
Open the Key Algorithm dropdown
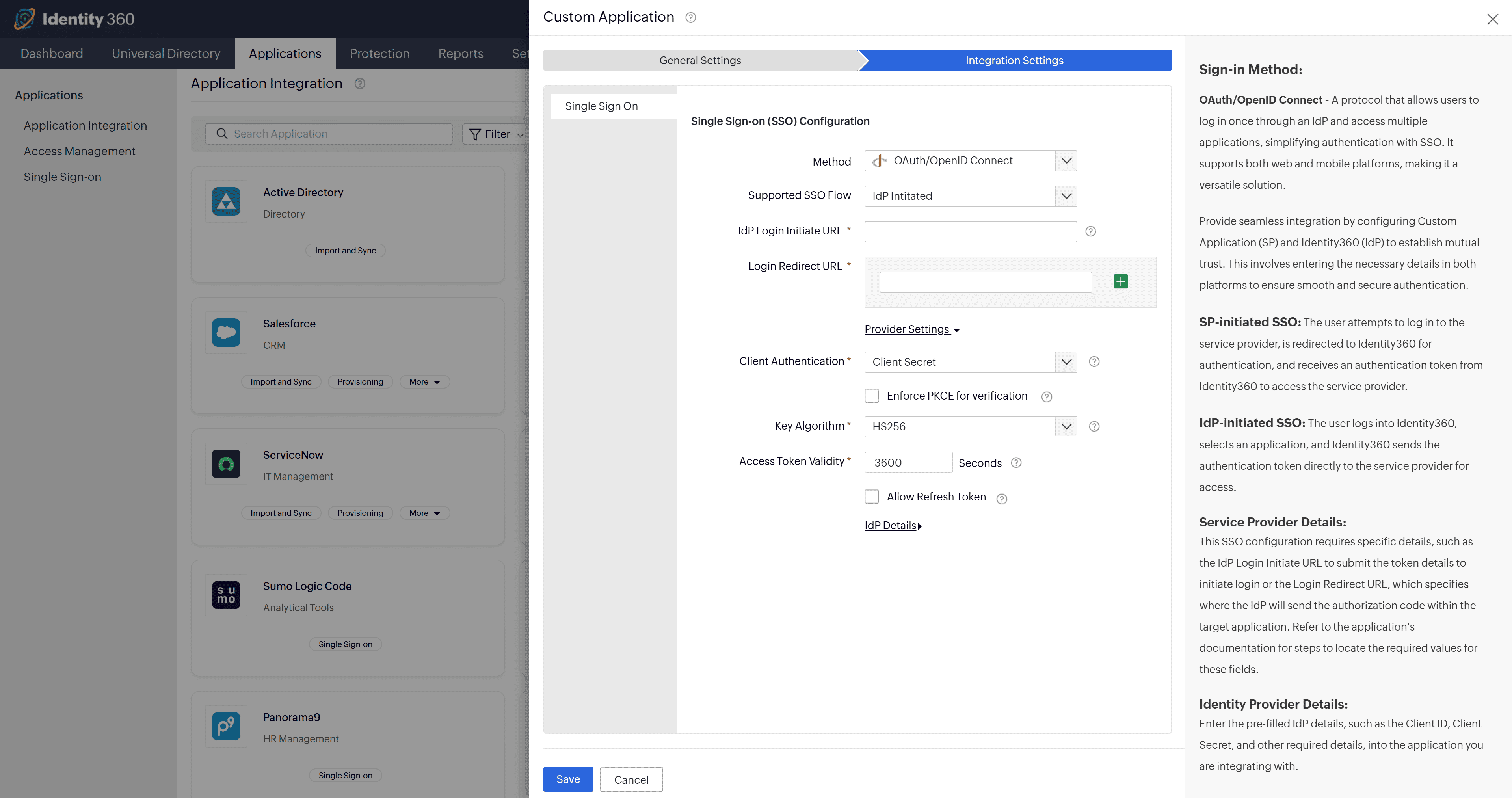970,426
